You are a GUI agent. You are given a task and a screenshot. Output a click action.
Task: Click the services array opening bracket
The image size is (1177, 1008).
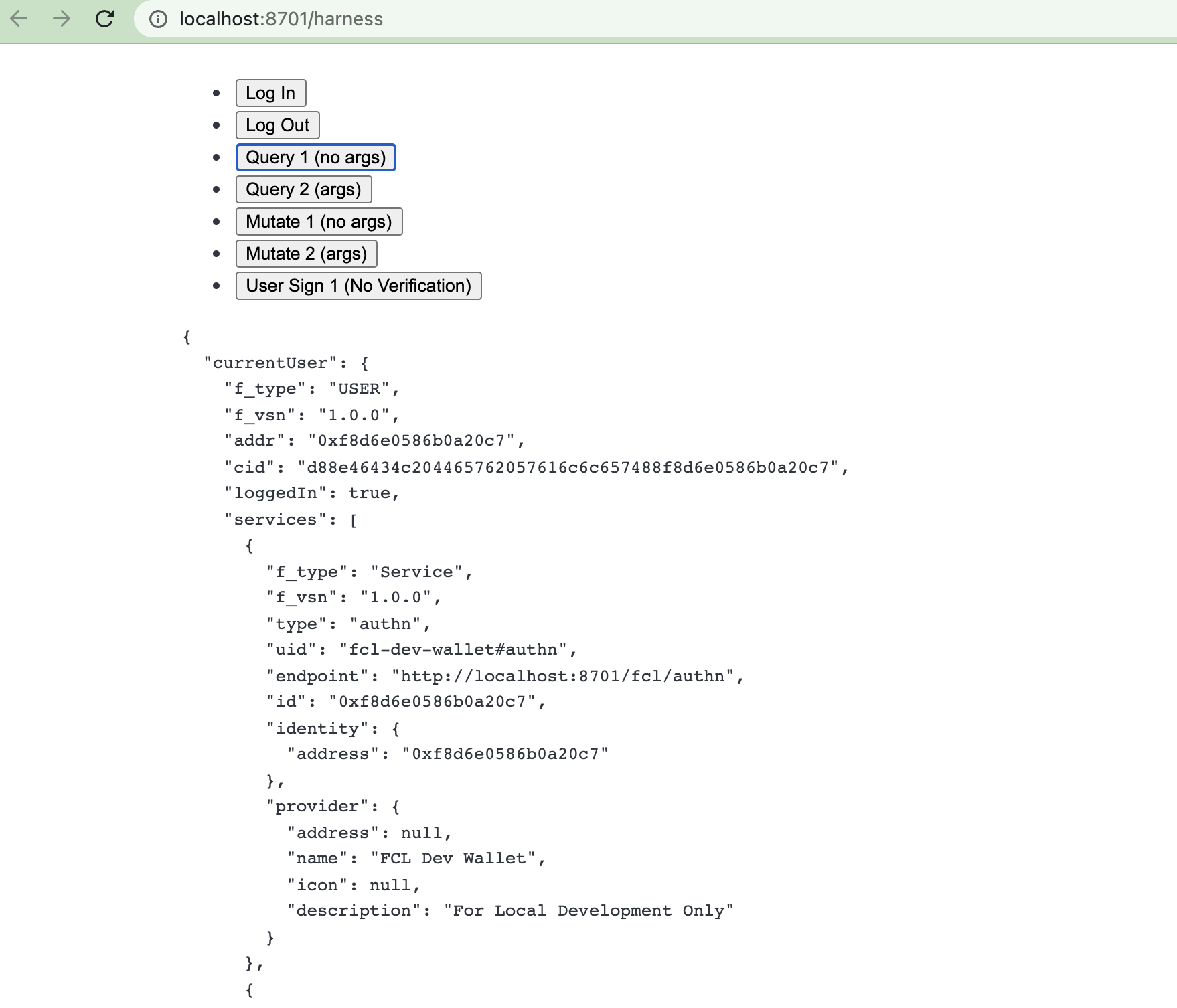355,519
